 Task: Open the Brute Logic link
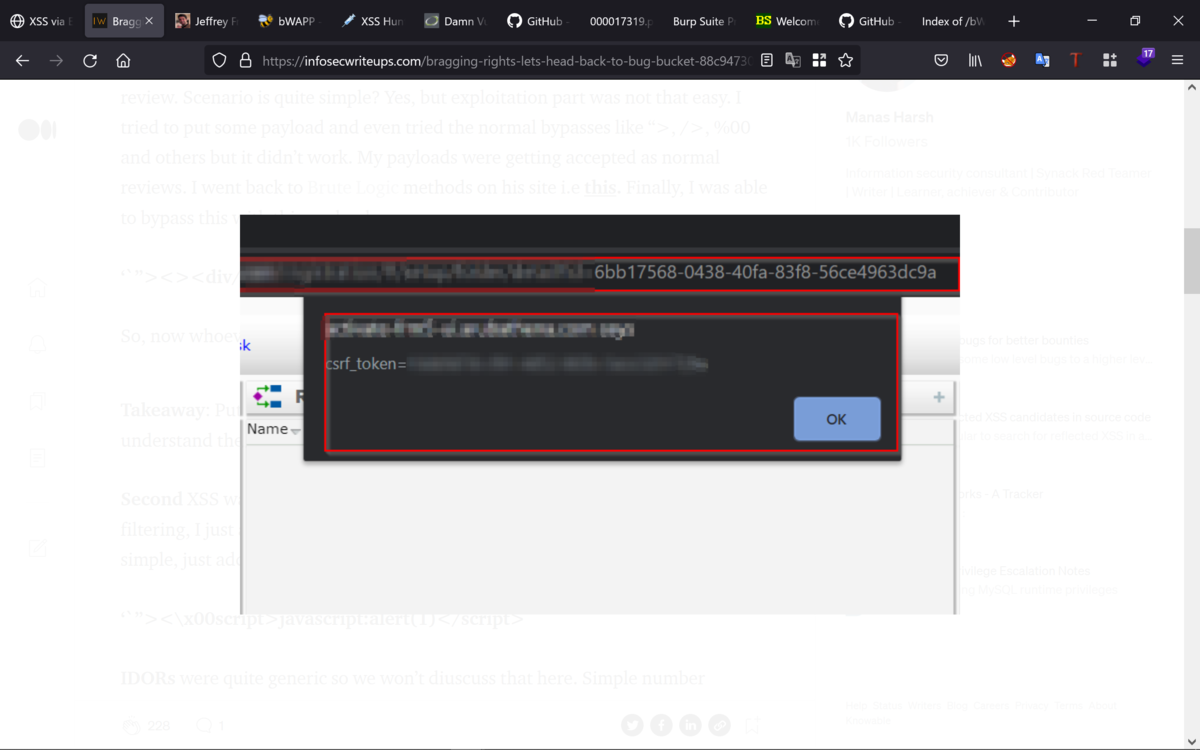click(x=352, y=187)
